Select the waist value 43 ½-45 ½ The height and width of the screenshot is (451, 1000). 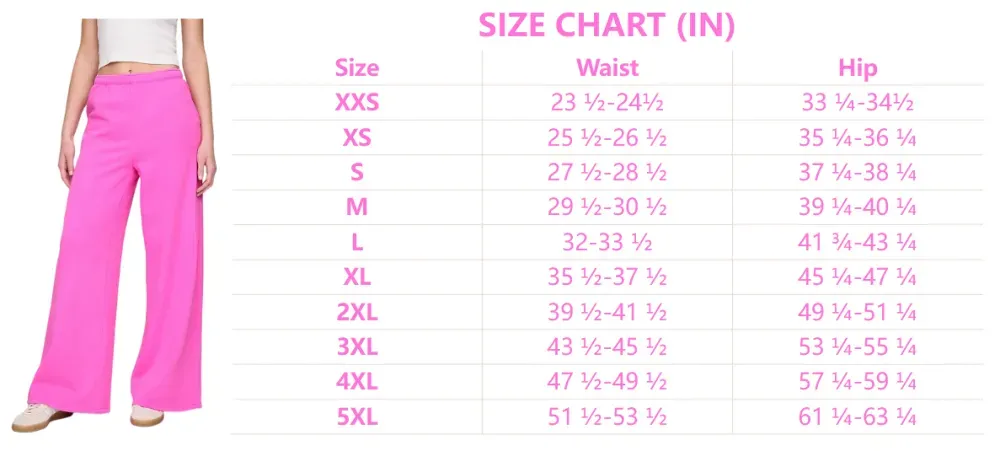(x=607, y=347)
